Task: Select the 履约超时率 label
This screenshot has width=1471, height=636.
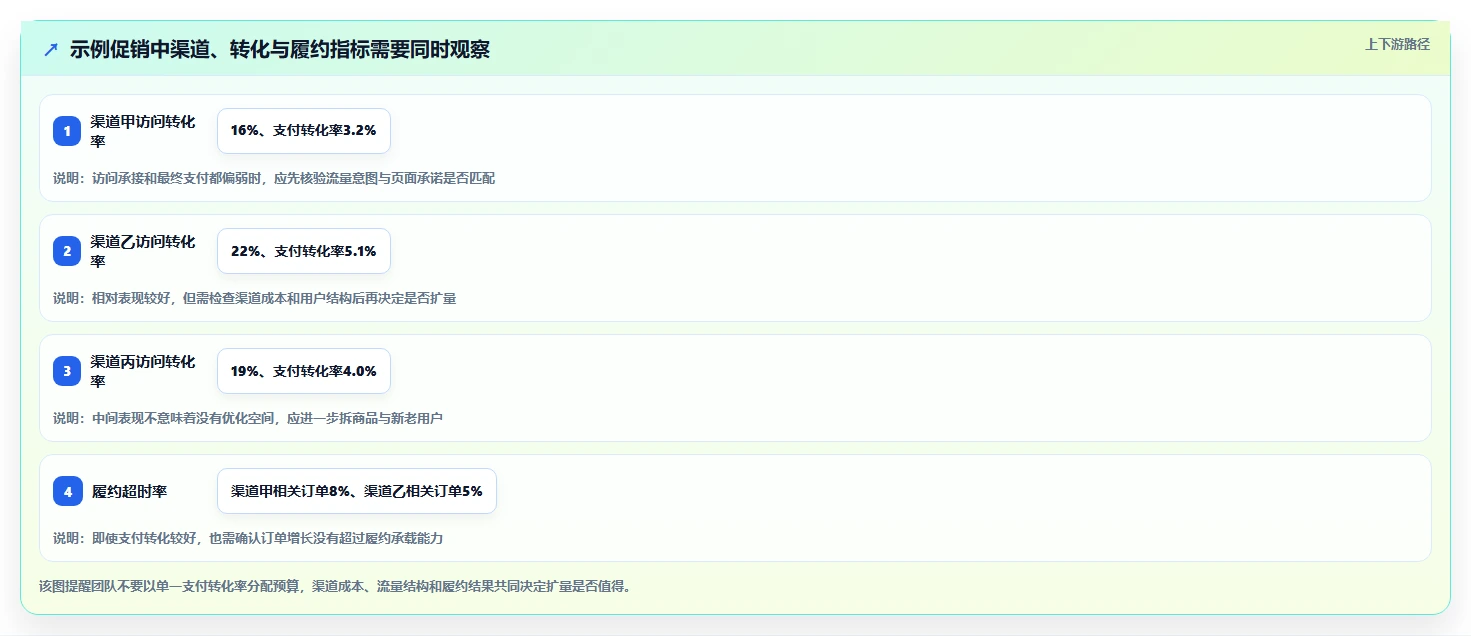Action: tap(129, 491)
